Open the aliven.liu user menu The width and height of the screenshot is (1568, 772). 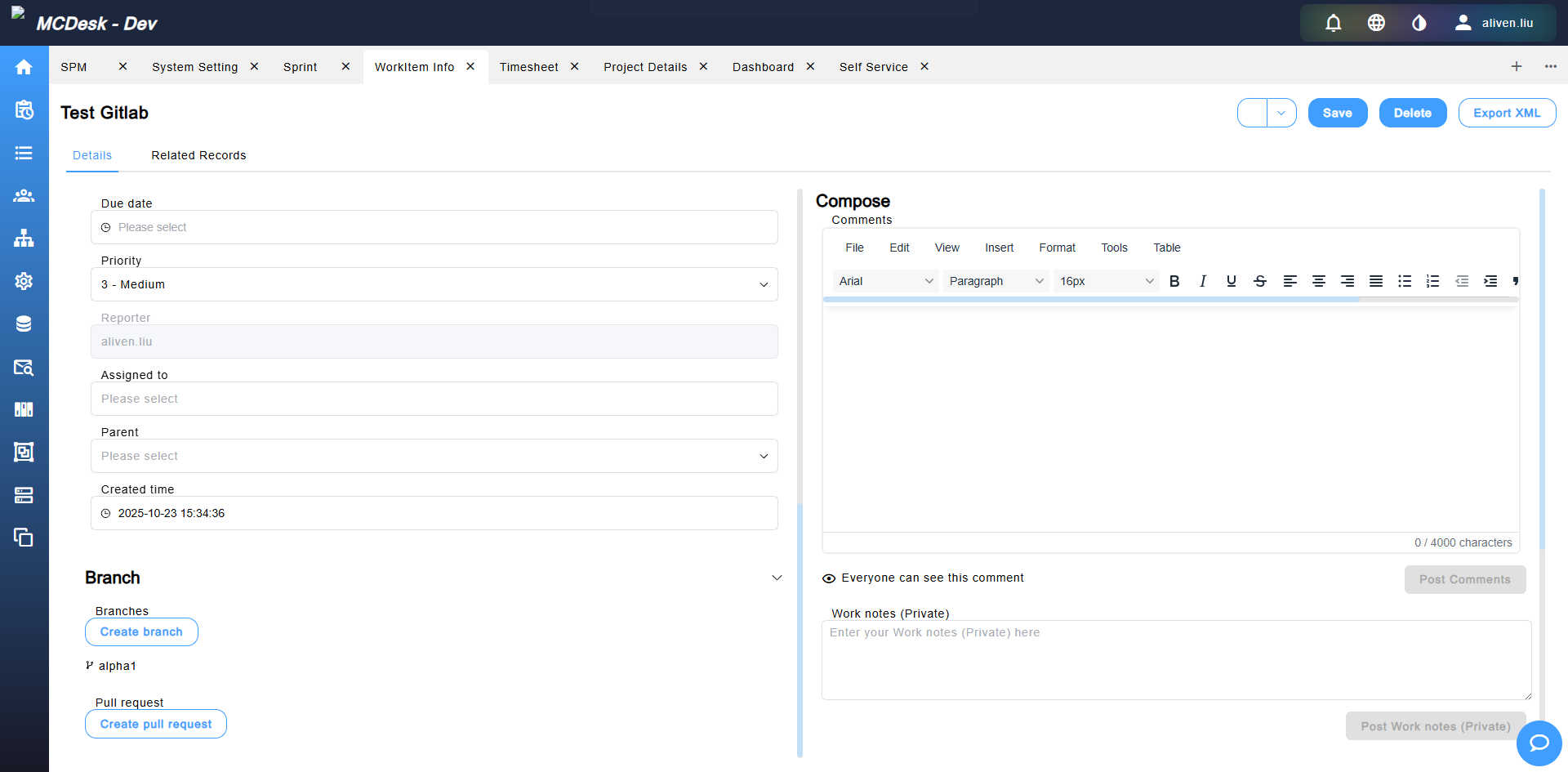coord(1494,23)
